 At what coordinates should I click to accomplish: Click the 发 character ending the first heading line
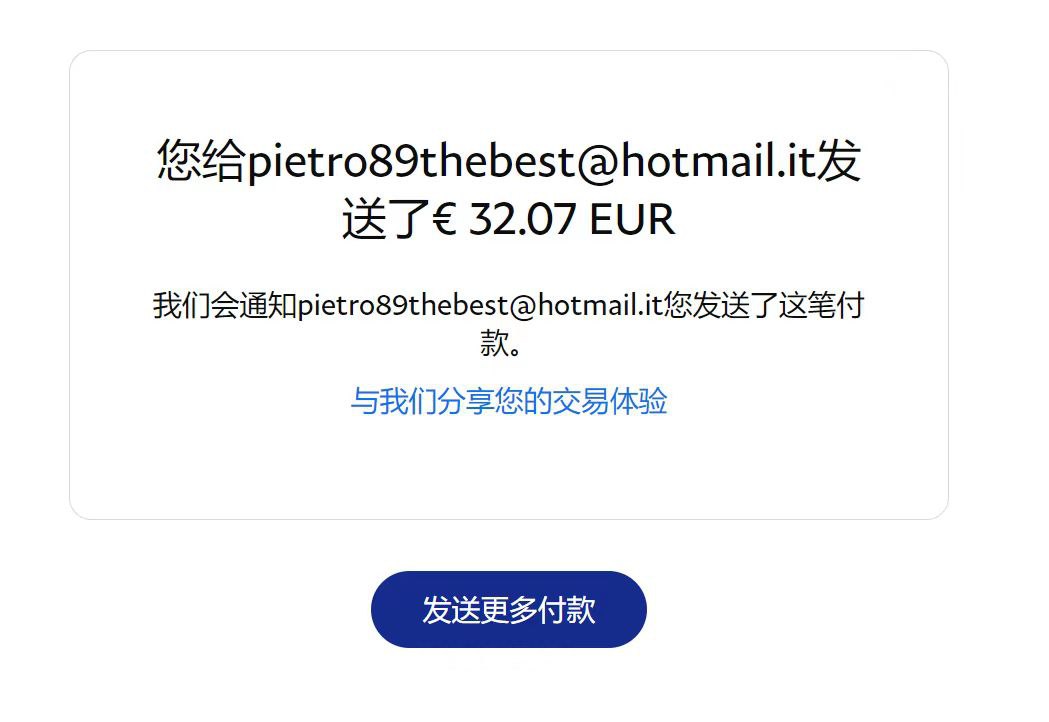click(x=838, y=161)
